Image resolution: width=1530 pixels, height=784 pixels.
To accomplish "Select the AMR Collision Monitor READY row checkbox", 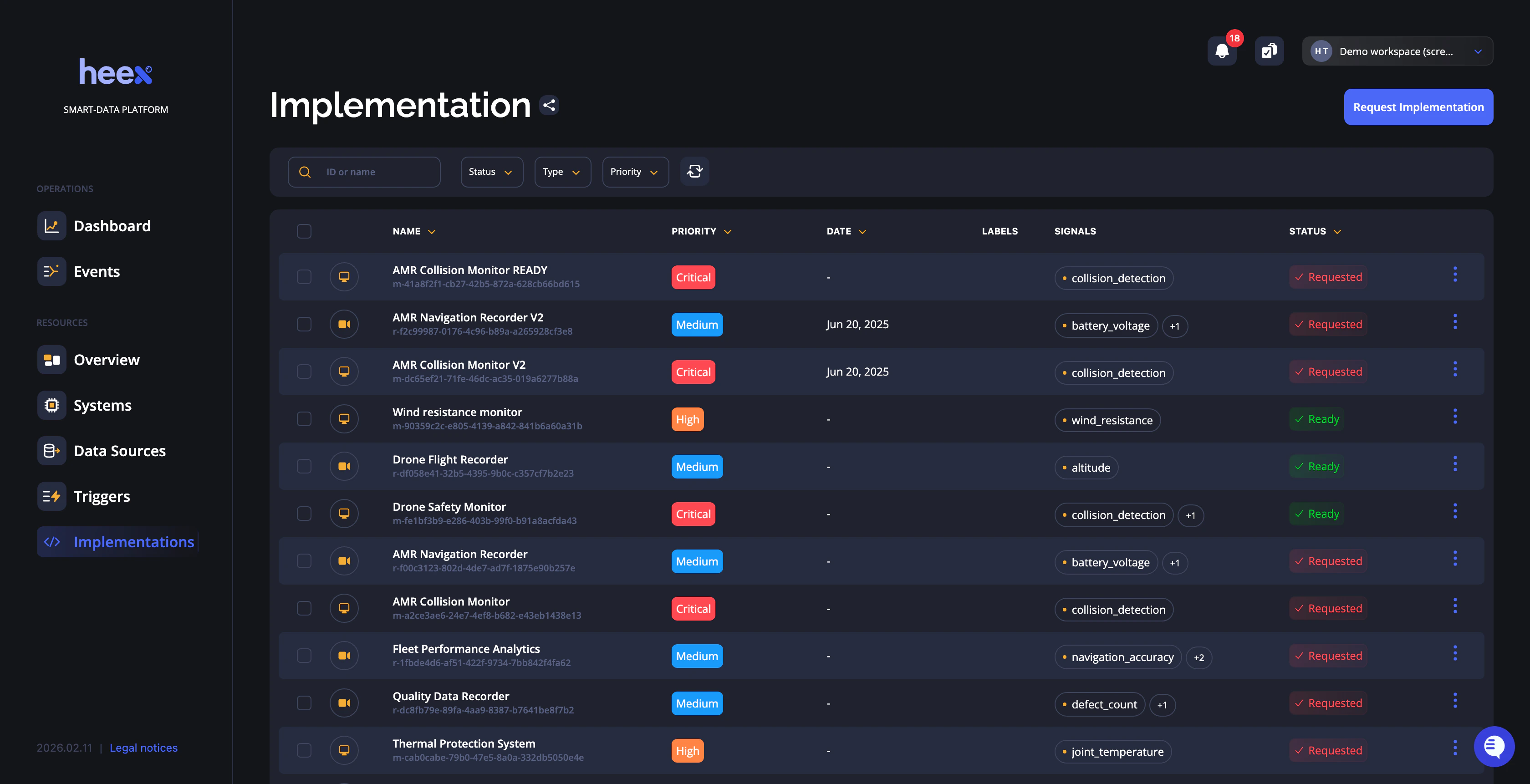I will [304, 277].
